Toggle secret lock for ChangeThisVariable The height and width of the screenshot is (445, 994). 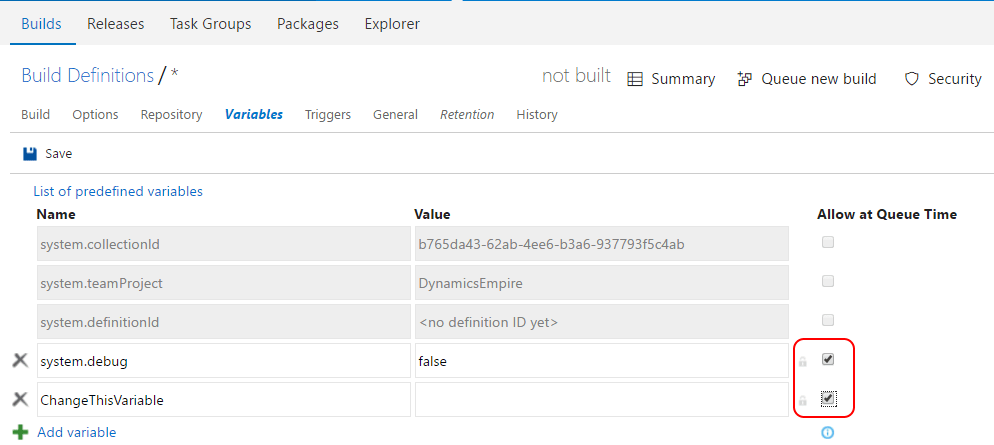point(802,401)
